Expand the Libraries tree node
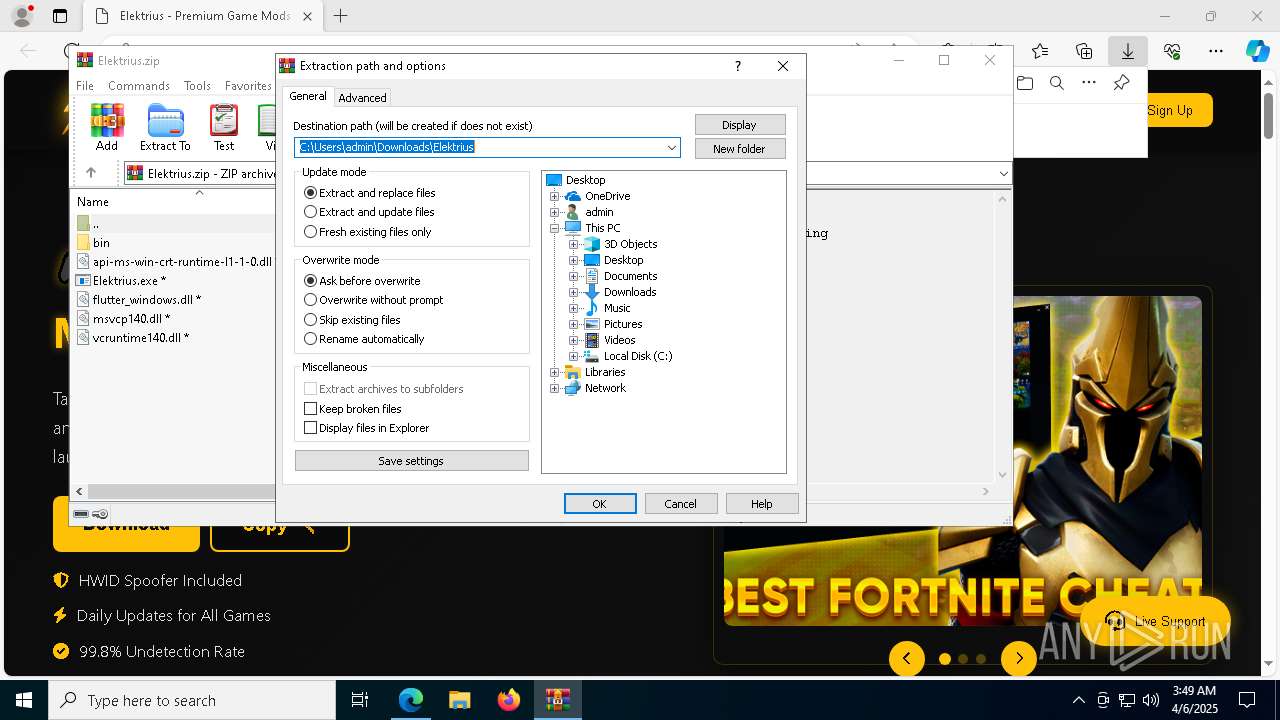1280x720 pixels. click(x=555, y=372)
